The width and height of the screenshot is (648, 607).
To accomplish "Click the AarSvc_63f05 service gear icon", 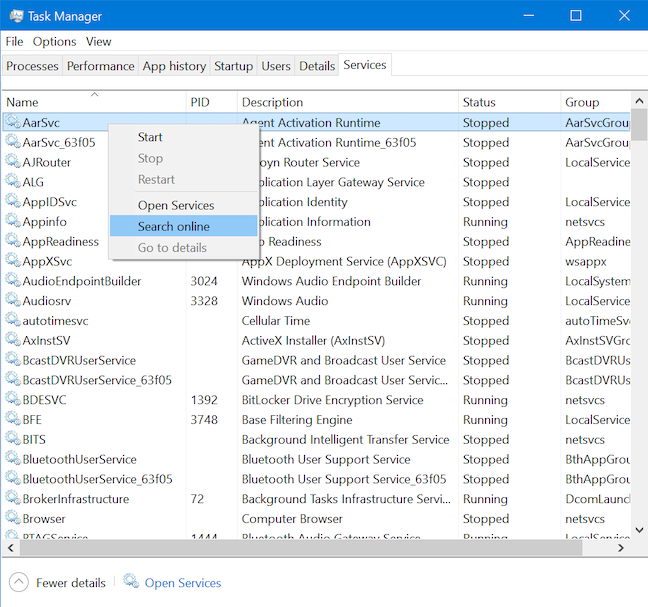I will (x=13, y=142).
